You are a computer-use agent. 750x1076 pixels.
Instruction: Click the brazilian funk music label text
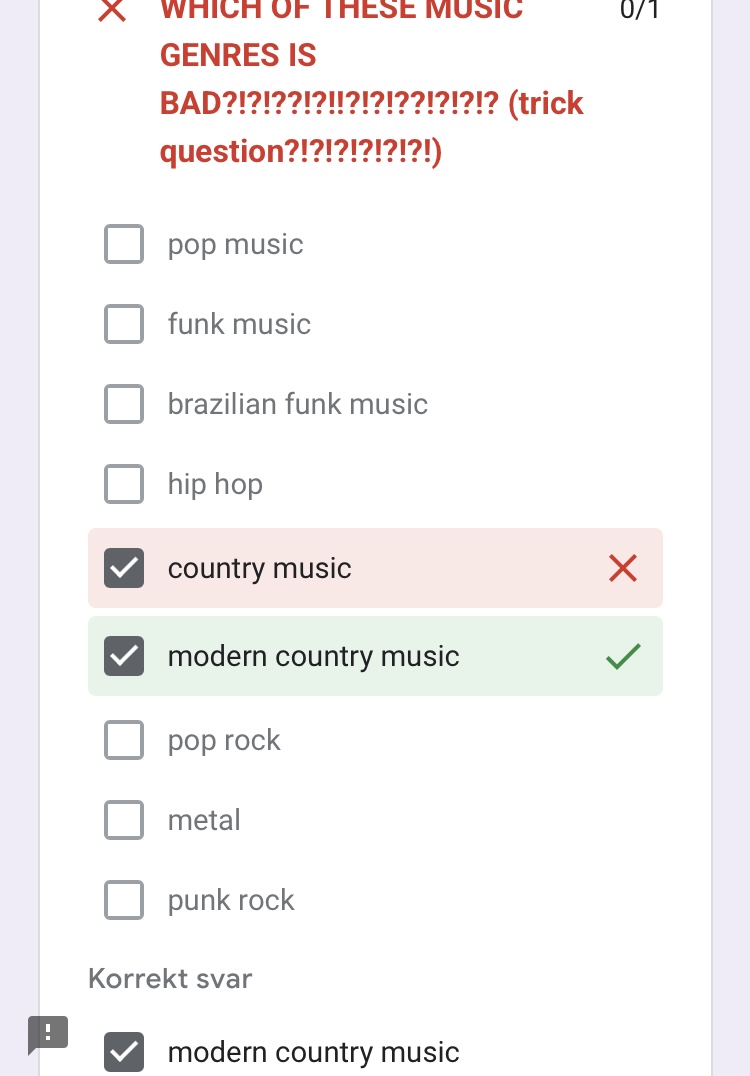[x=298, y=404]
